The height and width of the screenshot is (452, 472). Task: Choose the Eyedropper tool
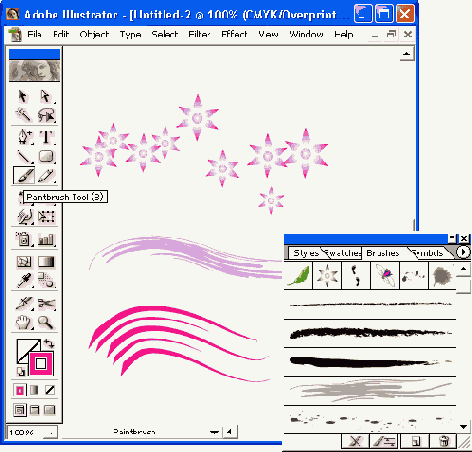(x=24, y=280)
